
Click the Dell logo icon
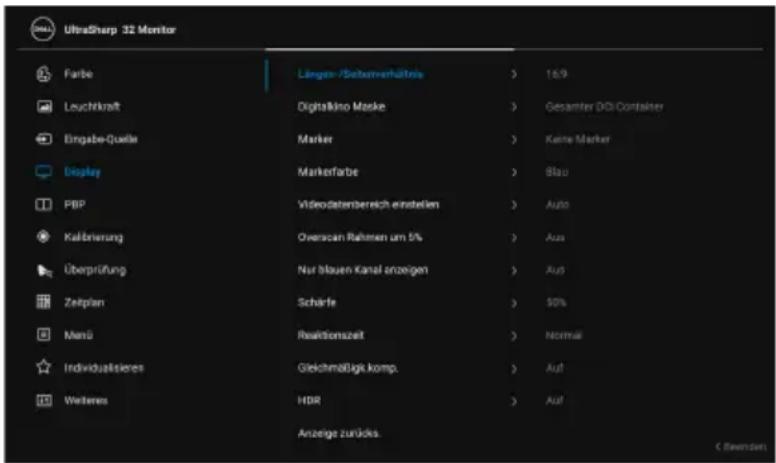(x=43, y=29)
